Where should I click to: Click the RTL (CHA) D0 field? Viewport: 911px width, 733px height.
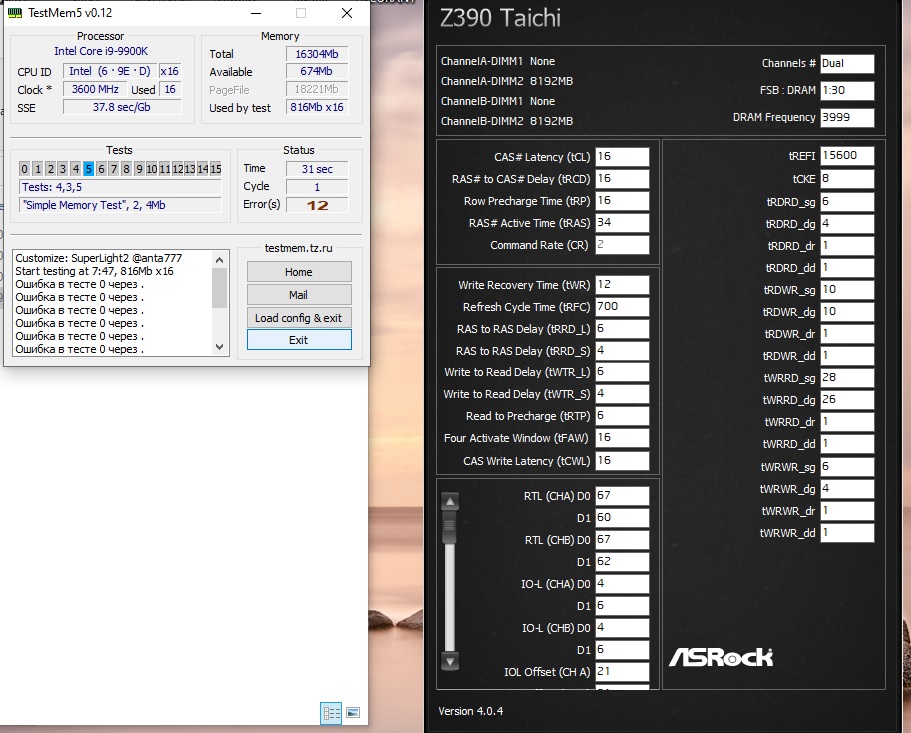(622, 496)
